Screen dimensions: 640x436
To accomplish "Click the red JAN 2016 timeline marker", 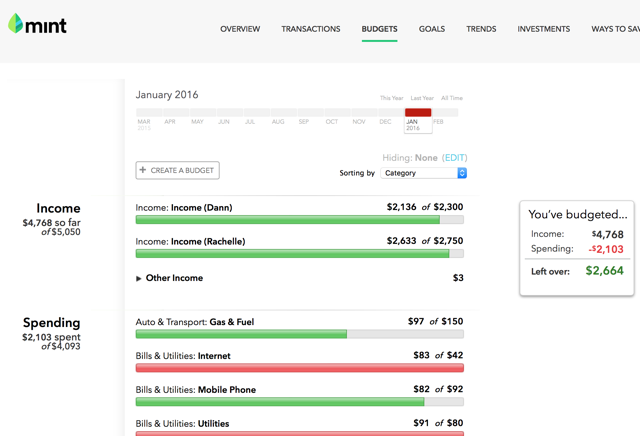I will (x=418, y=112).
